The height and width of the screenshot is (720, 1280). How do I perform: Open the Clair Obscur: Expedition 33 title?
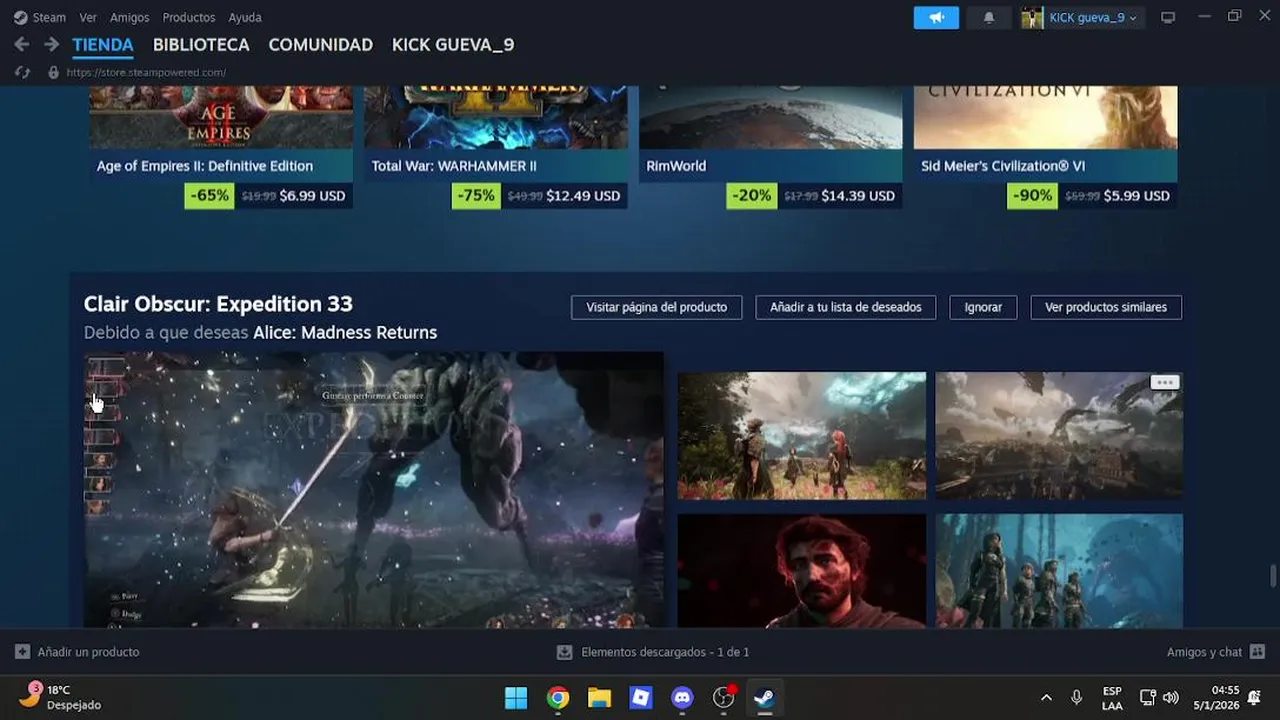[x=218, y=304]
